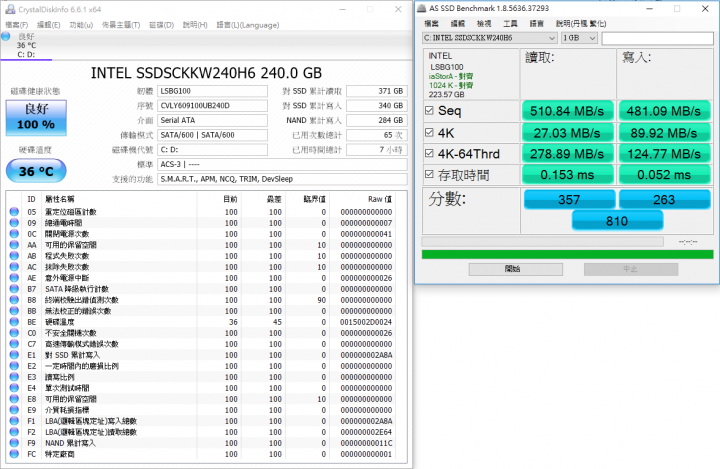Open CrystalDiskInfo's 檔案(F) menu
This screenshot has width=720, height=469.
click(x=17, y=25)
